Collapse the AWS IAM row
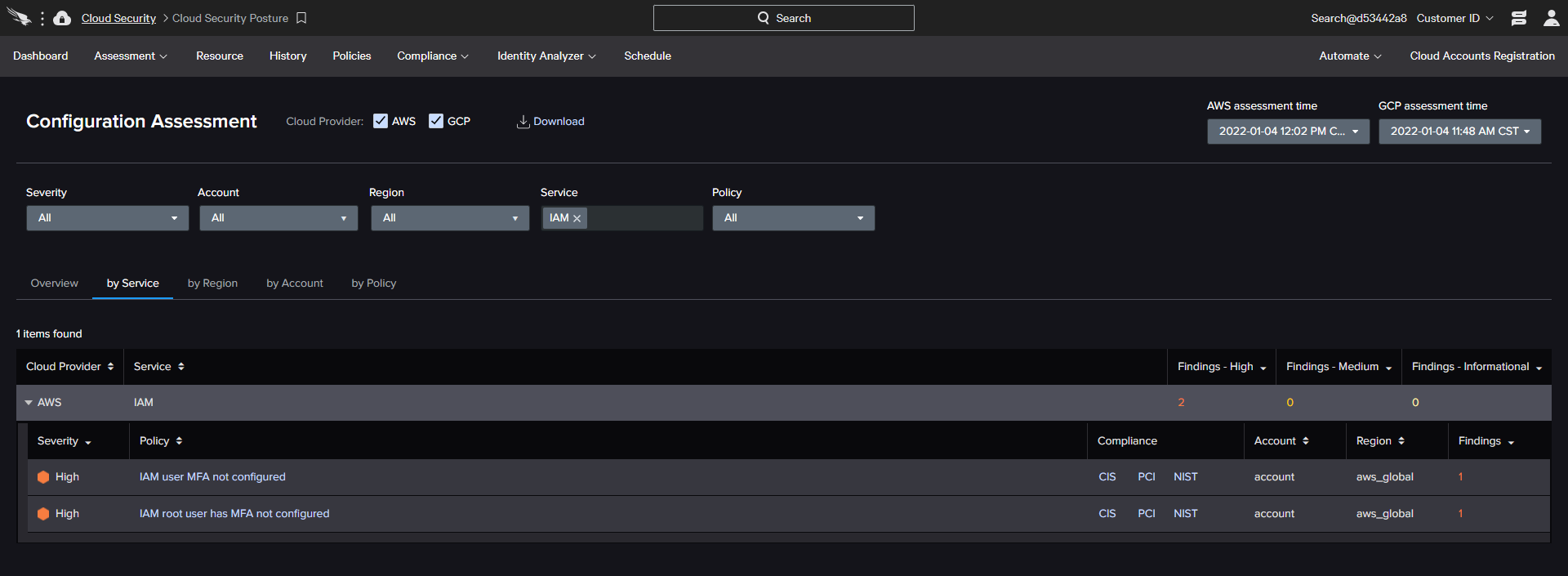1568x576 pixels. [29, 403]
